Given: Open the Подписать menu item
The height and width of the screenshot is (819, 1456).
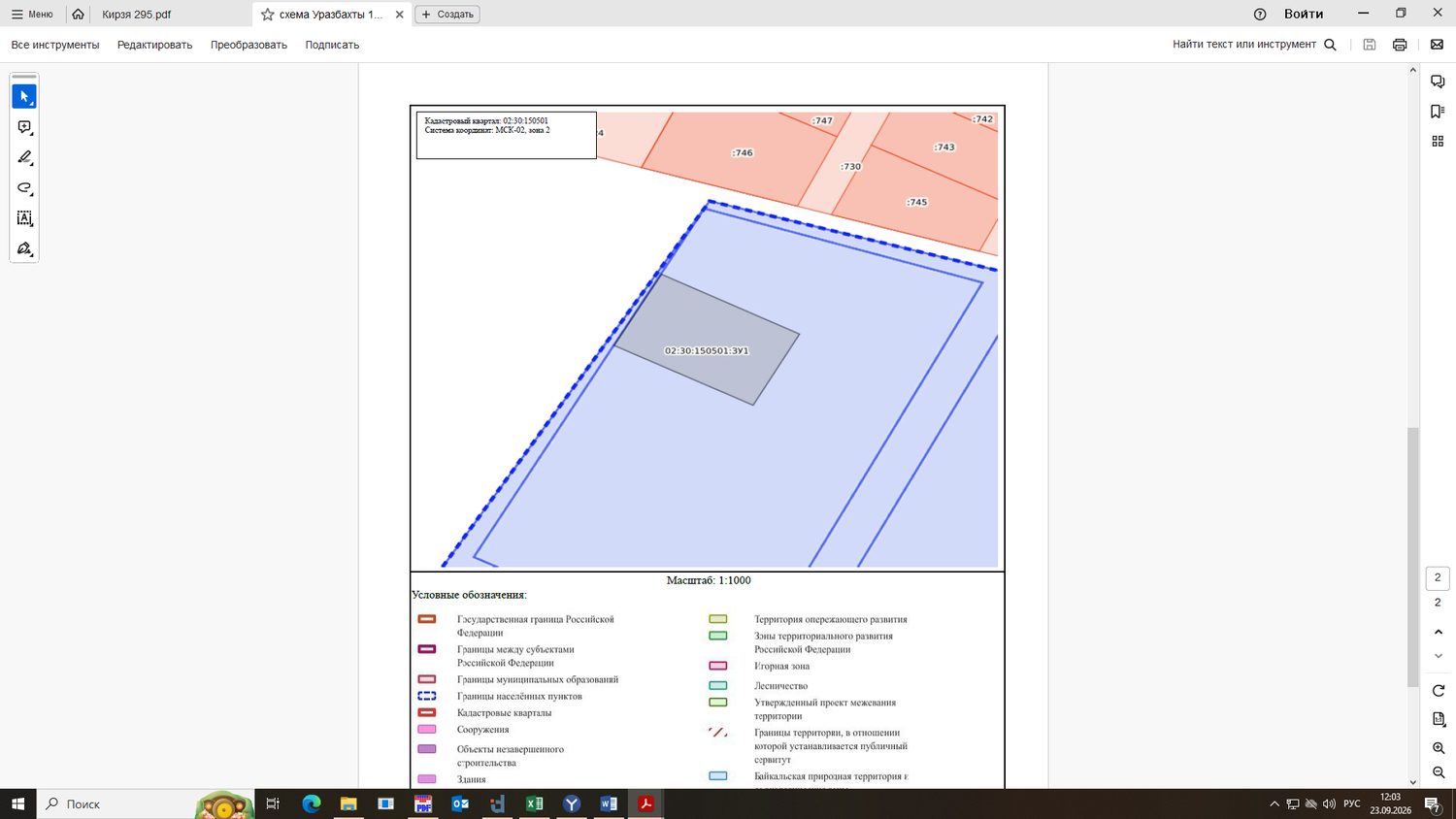Looking at the screenshot, I should click(332, 45).
